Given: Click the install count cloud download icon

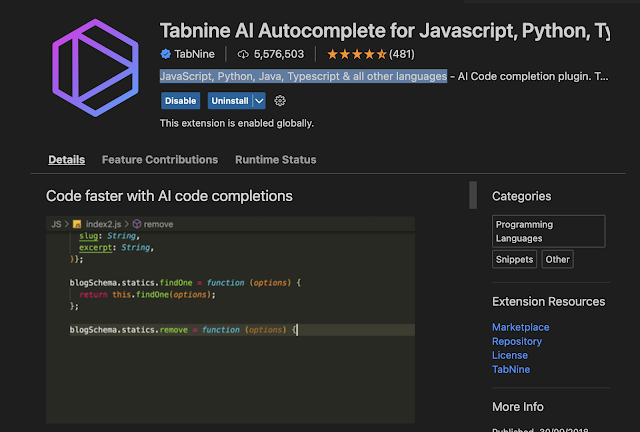Looking at the screenshot, I should (243, 54).
